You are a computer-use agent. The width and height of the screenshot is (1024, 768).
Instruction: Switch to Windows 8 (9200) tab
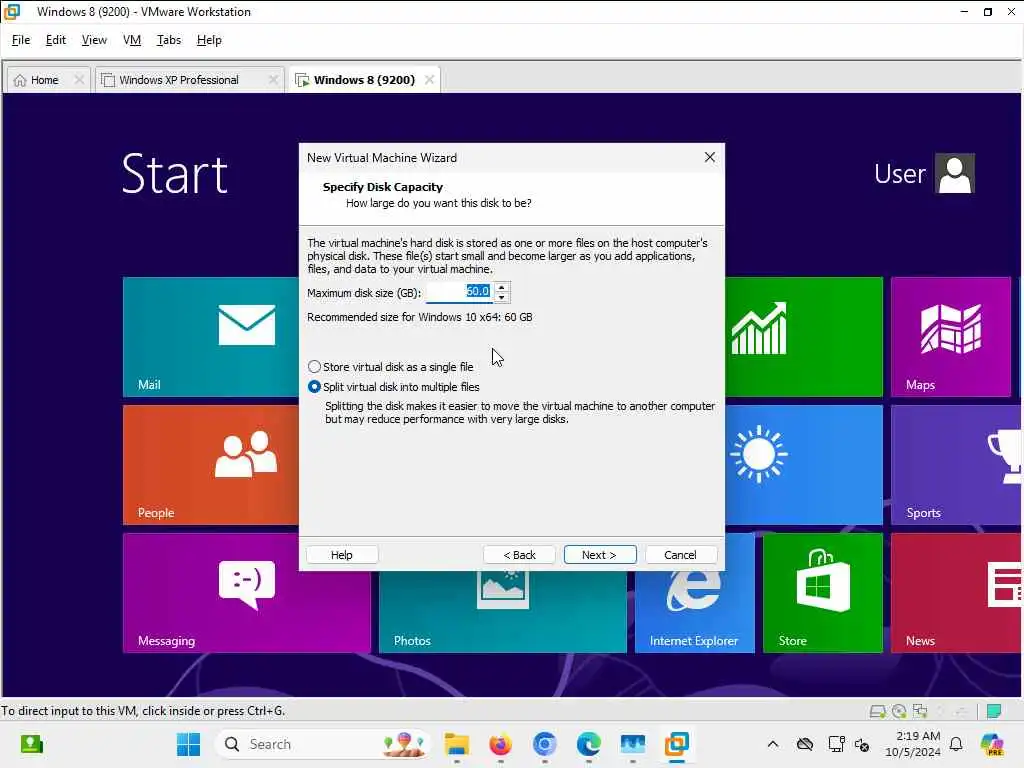364,80
